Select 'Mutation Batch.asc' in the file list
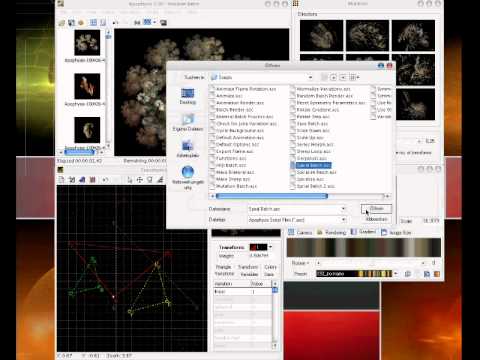 click(234, 186)
